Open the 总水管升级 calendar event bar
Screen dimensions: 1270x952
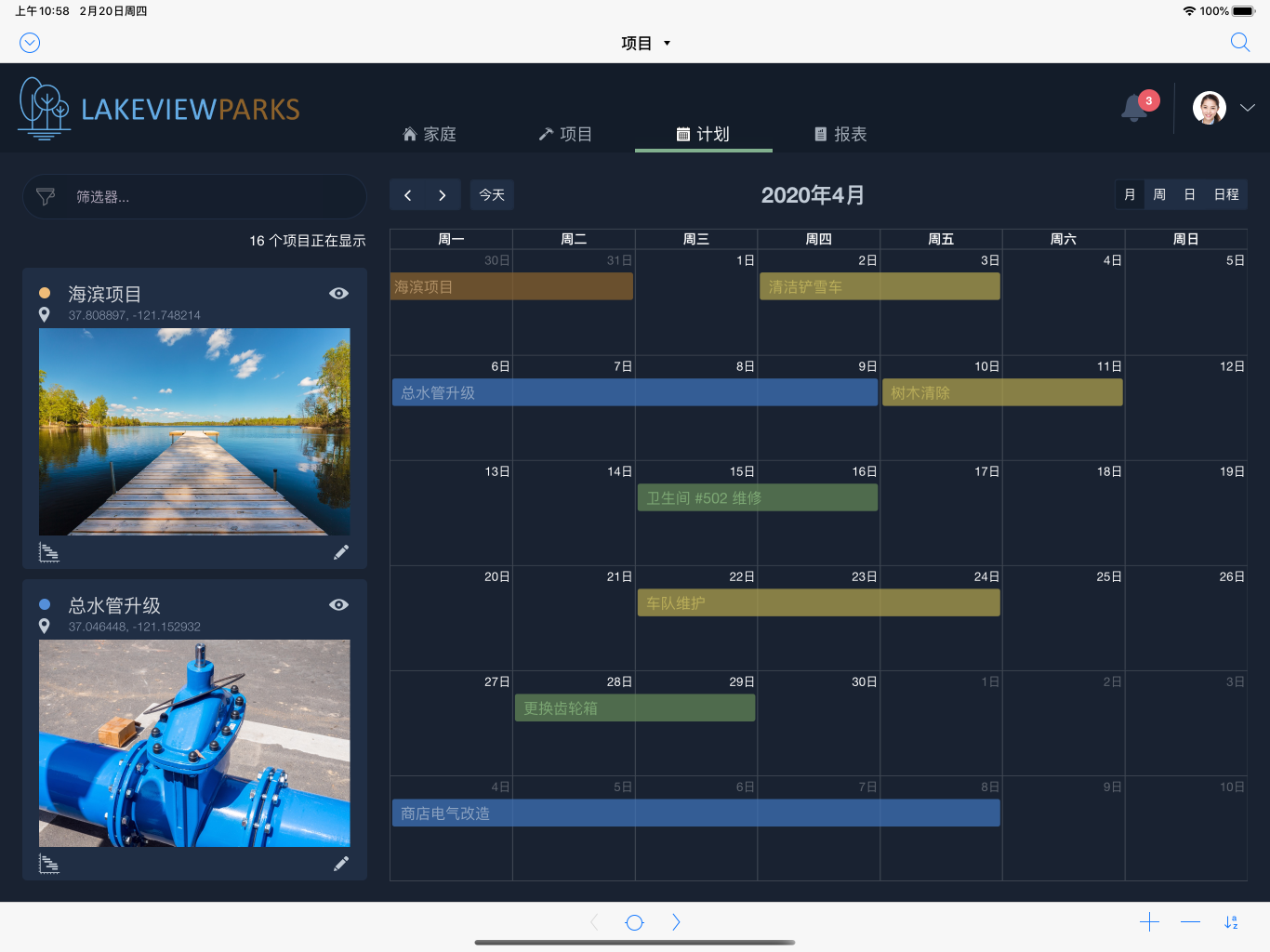635,392
